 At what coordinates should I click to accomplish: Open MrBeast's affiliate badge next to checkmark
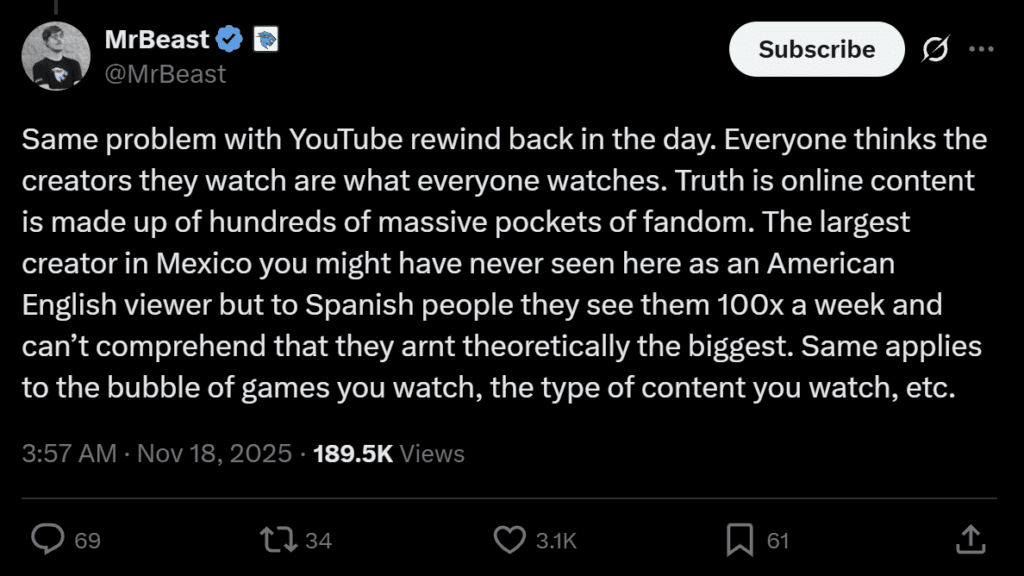click(x=263, y=39)
